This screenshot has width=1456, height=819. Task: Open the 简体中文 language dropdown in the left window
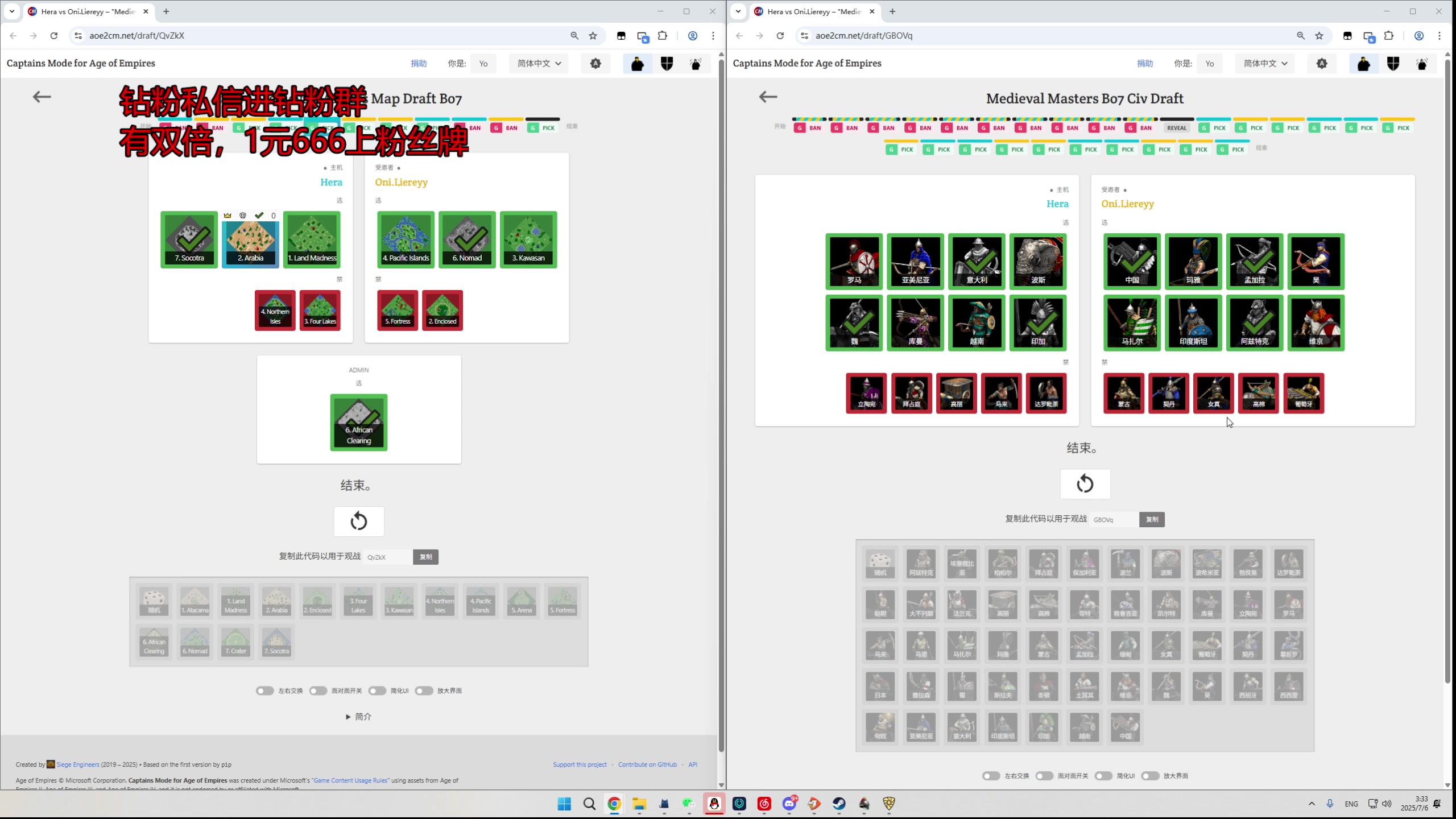[539, 63]
